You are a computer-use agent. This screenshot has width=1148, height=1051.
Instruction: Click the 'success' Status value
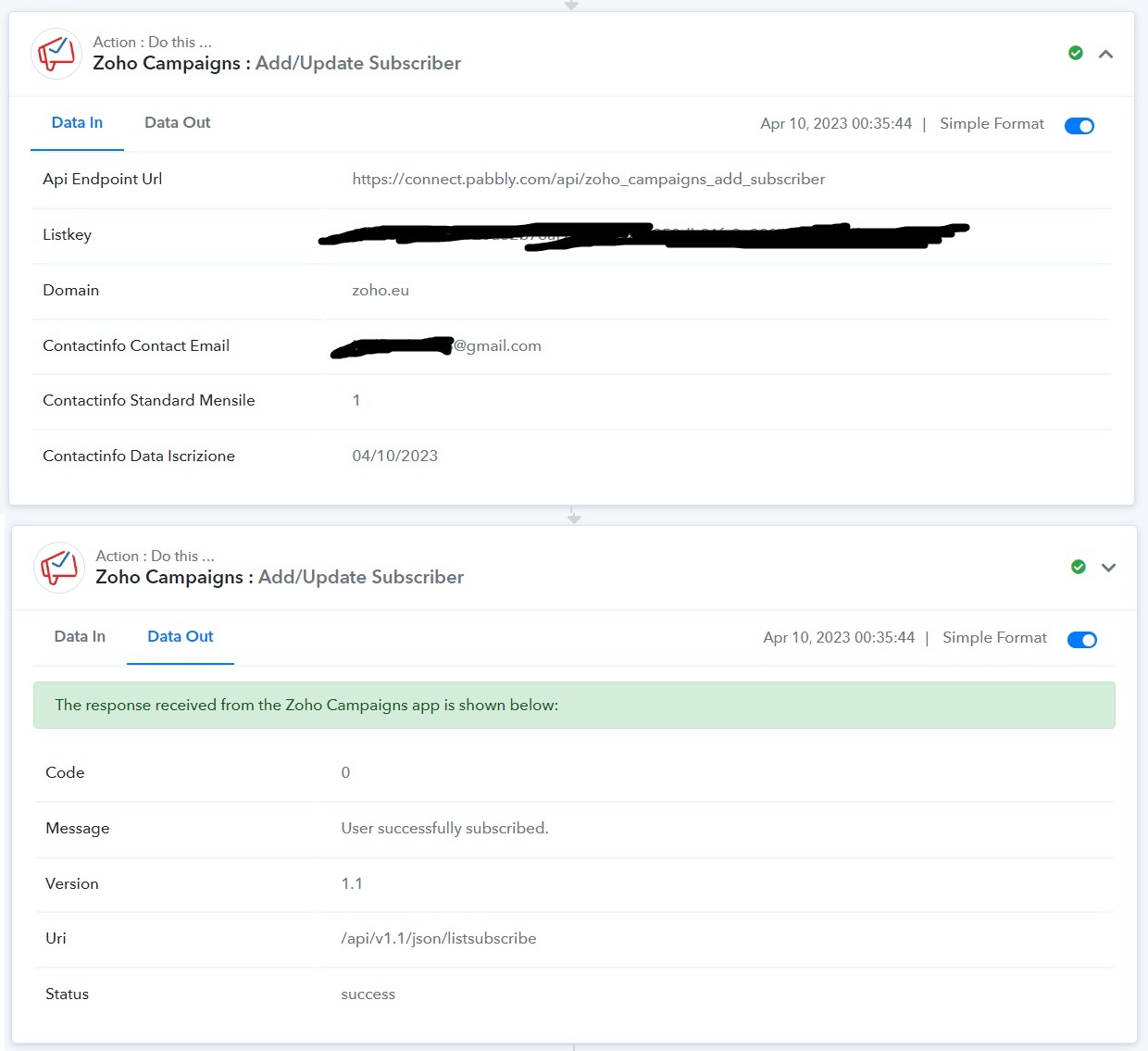pos(368,994)
